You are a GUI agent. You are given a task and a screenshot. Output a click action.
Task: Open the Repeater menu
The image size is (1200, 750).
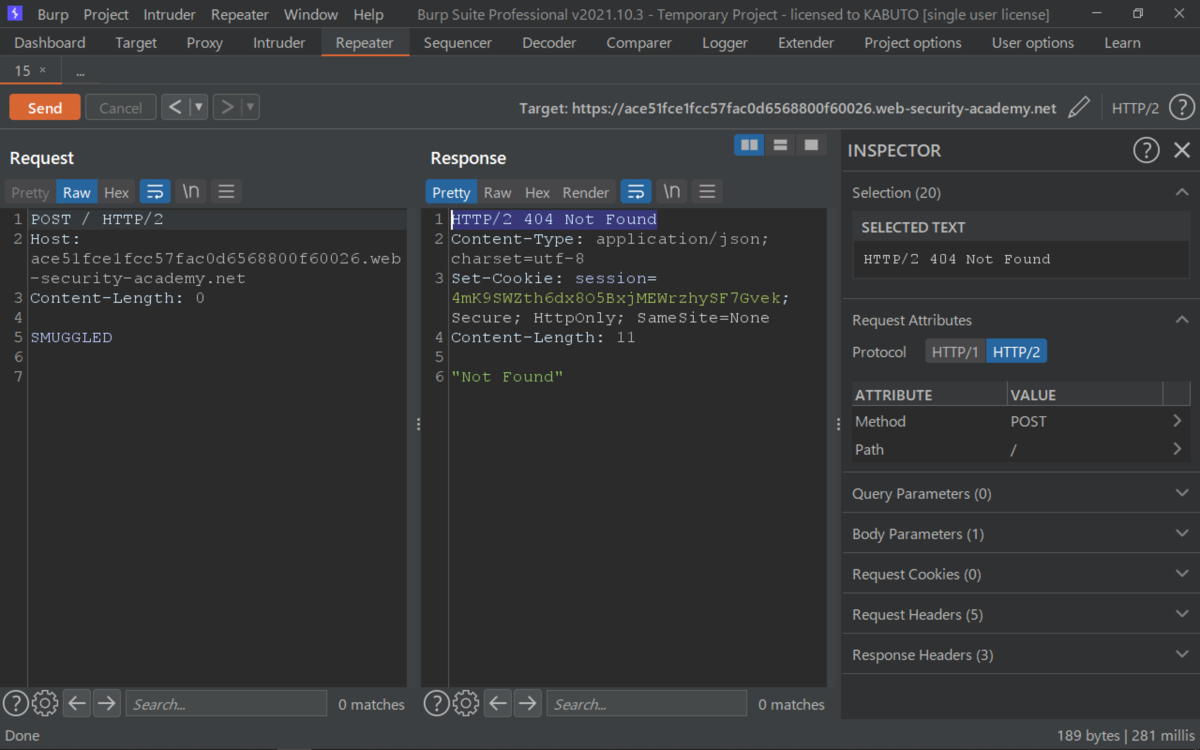(240, 15)
